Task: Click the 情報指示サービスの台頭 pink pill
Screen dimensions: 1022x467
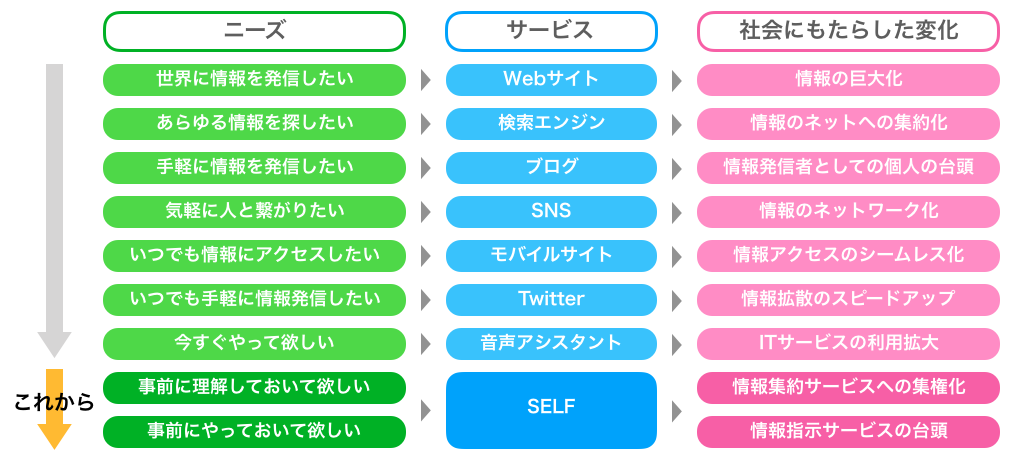Action: (x=848, y=432)
